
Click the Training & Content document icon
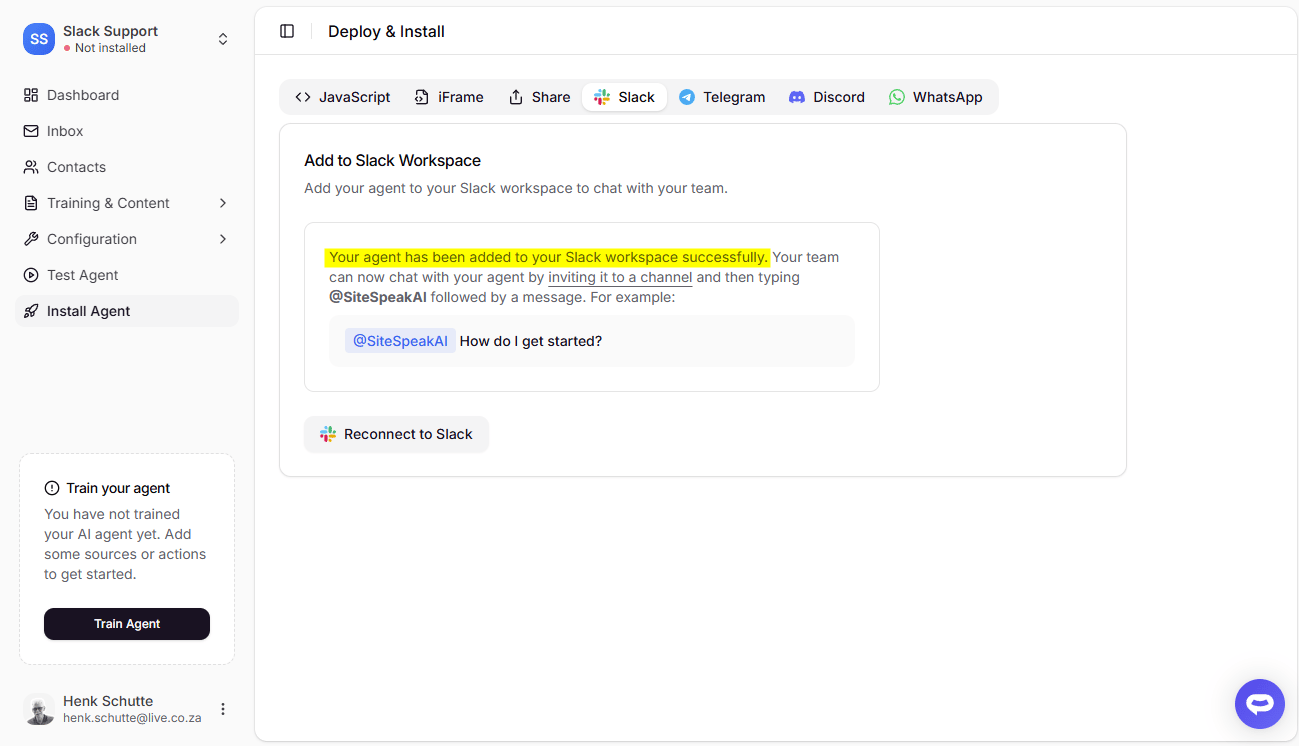[x=31, y=203]
